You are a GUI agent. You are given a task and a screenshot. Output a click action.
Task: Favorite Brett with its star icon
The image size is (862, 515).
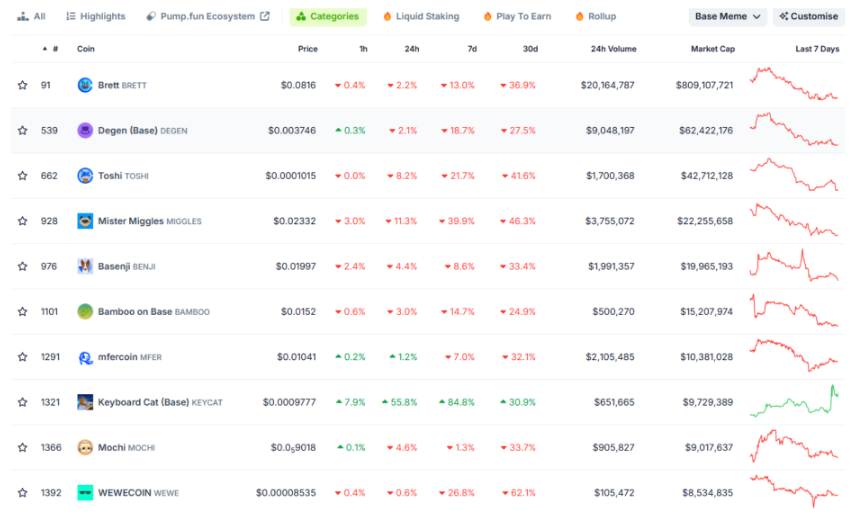click(23, 85)
